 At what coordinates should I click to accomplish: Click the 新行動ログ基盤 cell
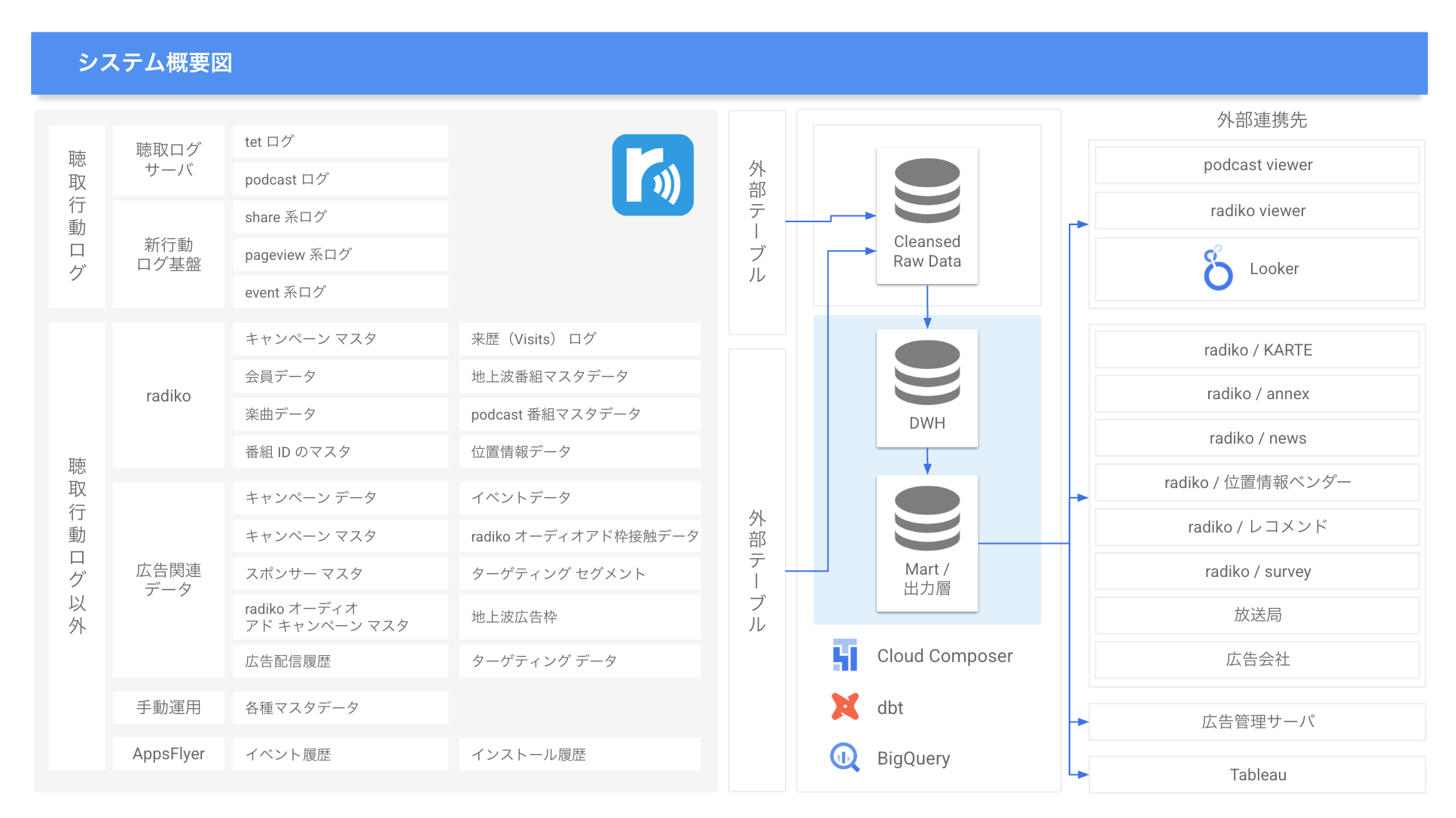click(167, 254)
